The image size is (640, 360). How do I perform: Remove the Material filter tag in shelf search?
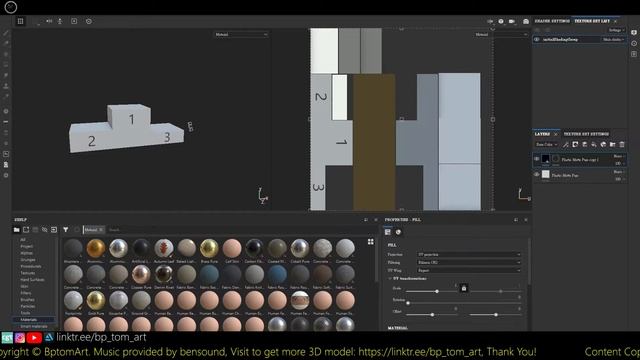click(101, 230)
